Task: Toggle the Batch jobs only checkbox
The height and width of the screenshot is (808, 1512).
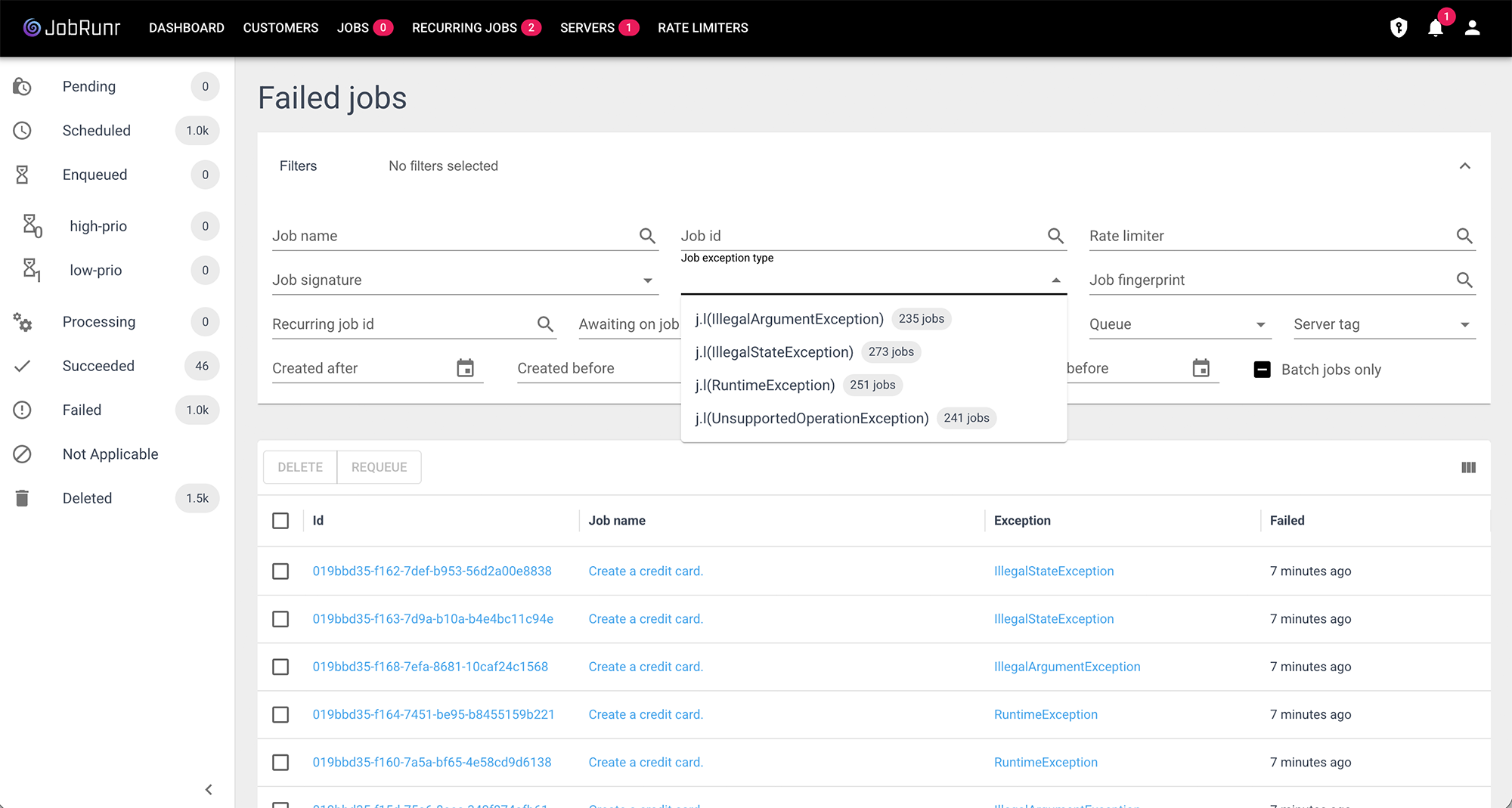Action: (1262, 370)
